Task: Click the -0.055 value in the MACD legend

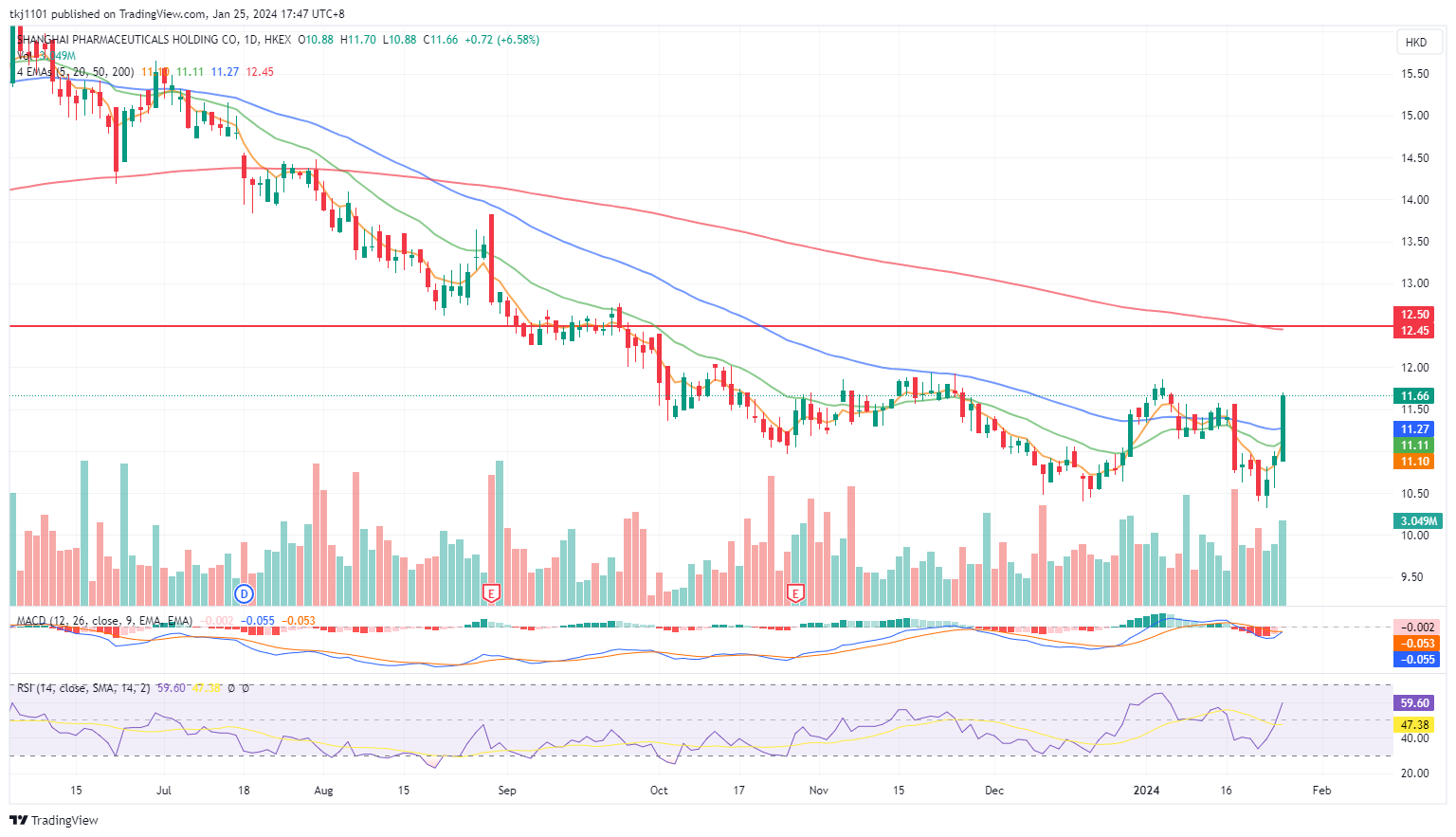Action: coord(258,621)
